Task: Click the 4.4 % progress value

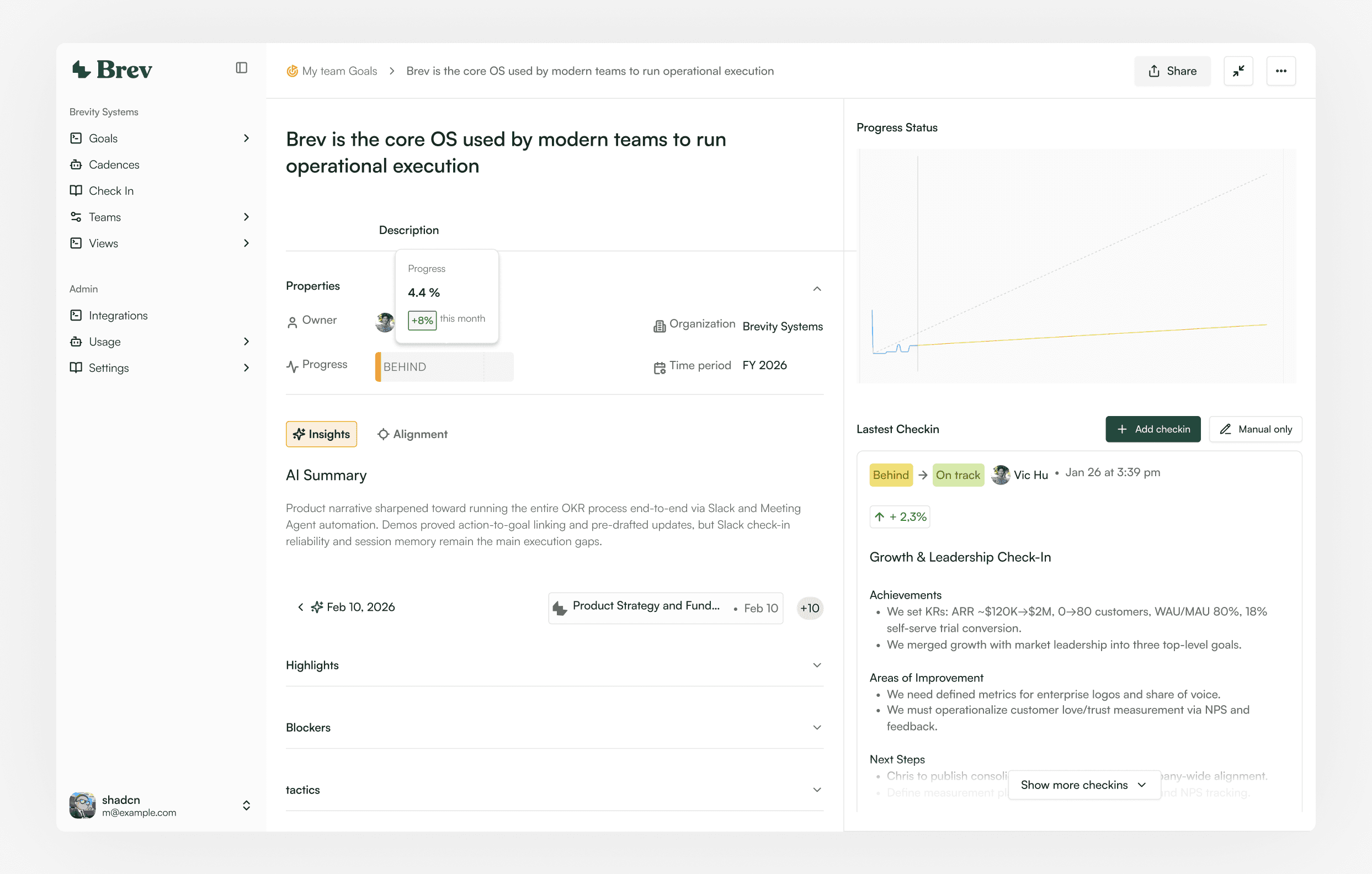Action: [x=423, y=292]
